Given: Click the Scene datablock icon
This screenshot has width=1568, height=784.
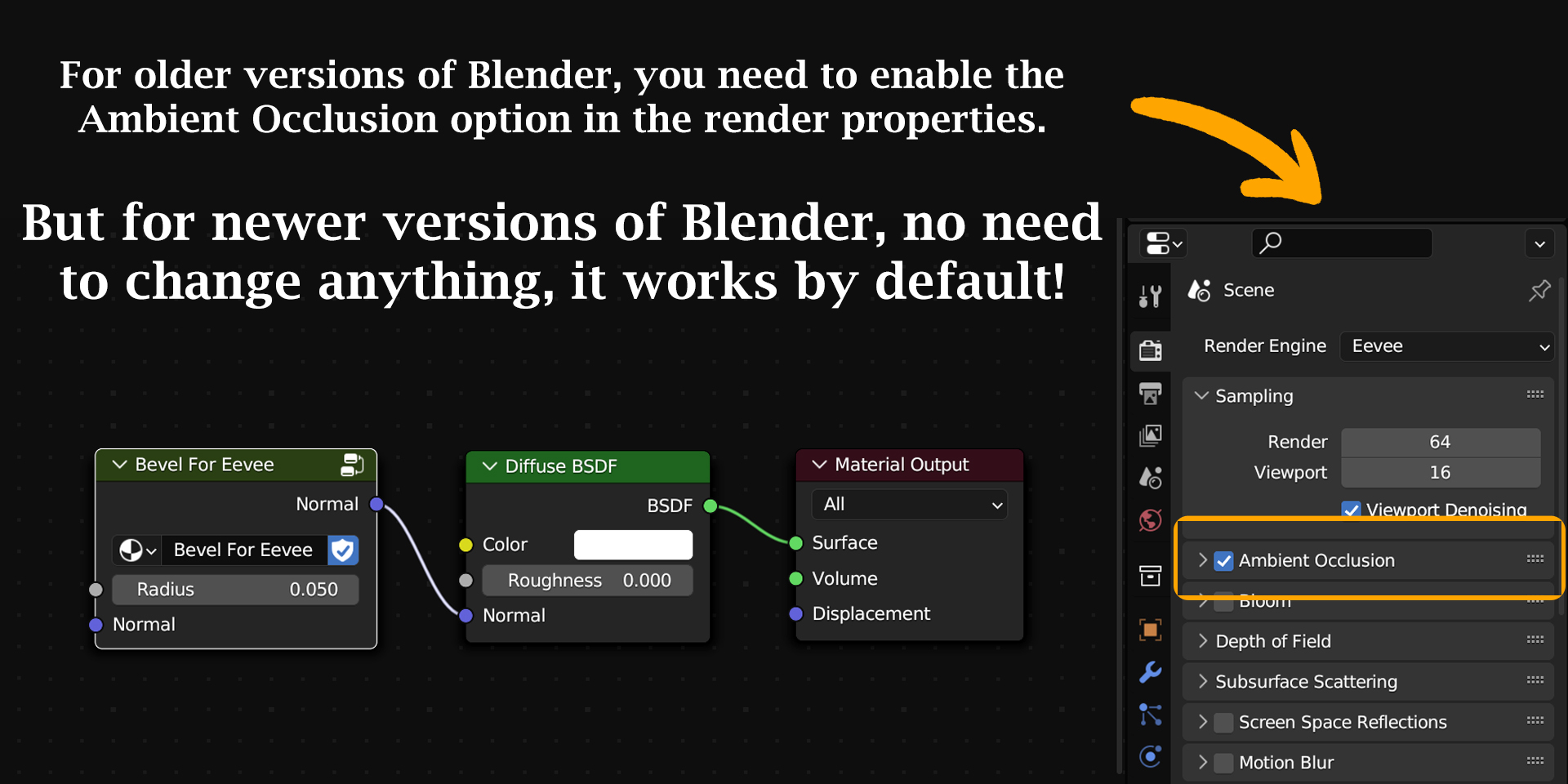Looking at the screenshot, I should 1199,290.
